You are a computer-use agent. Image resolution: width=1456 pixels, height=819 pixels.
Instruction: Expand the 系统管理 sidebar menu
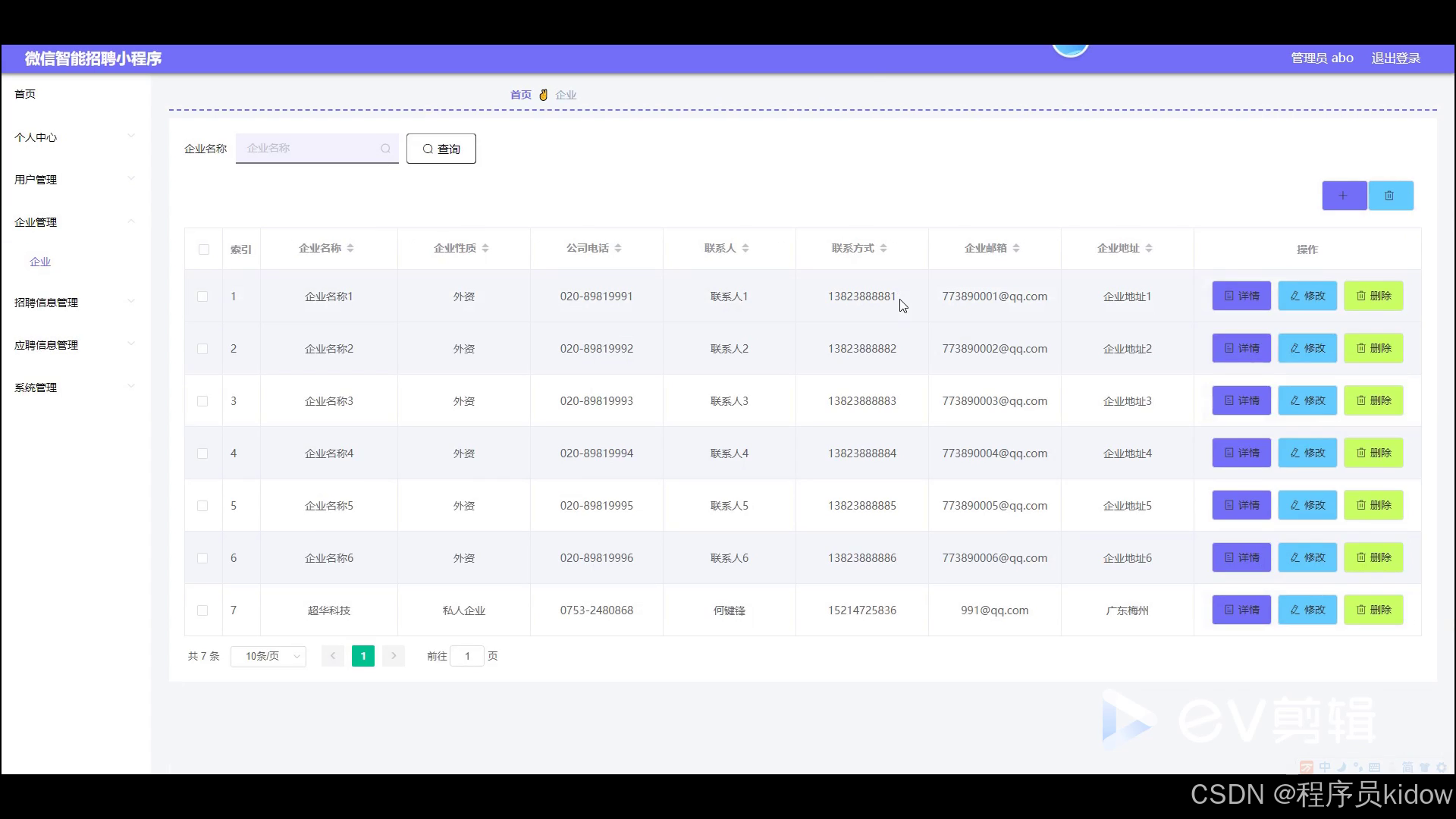(x=75, y=388)
